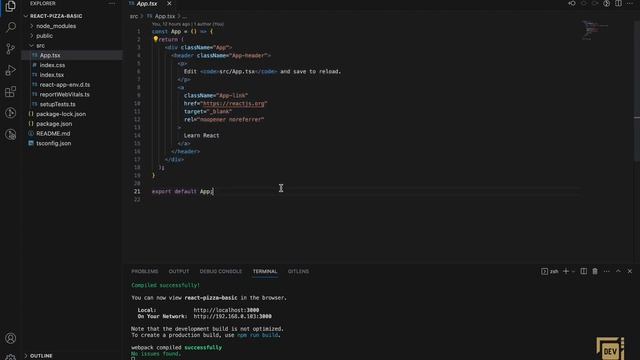Screen dimensions: 640x360
Task: Click the 'Learn React' text on line 14
Action: coord(202,136)
